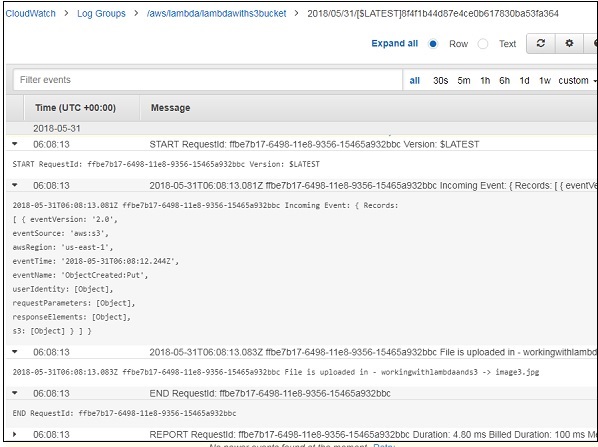Collapse the Incoming Event log row

pos(15,185)
